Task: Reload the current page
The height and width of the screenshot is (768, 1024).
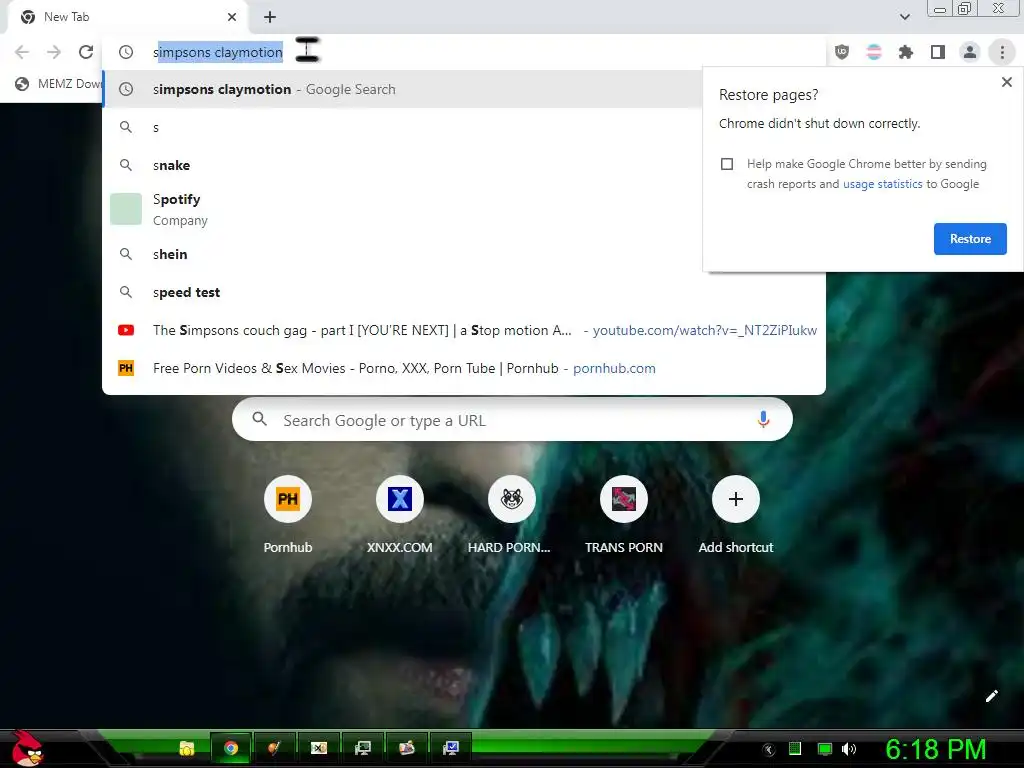Action: coord(86,52)
